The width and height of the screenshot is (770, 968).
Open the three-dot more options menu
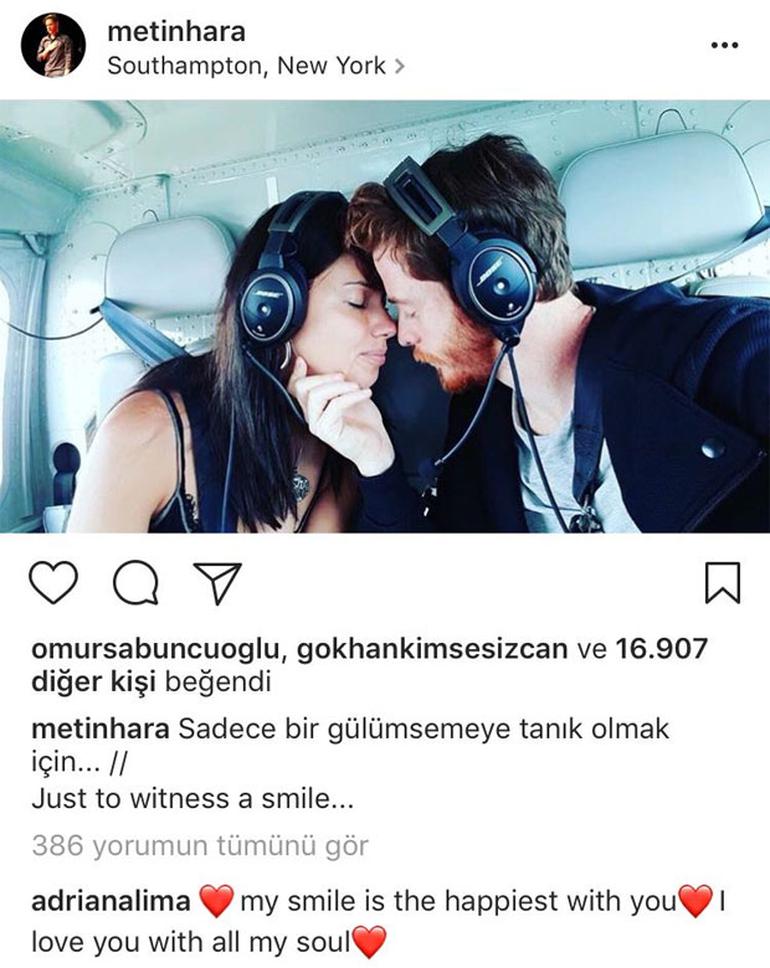[724, 45]
